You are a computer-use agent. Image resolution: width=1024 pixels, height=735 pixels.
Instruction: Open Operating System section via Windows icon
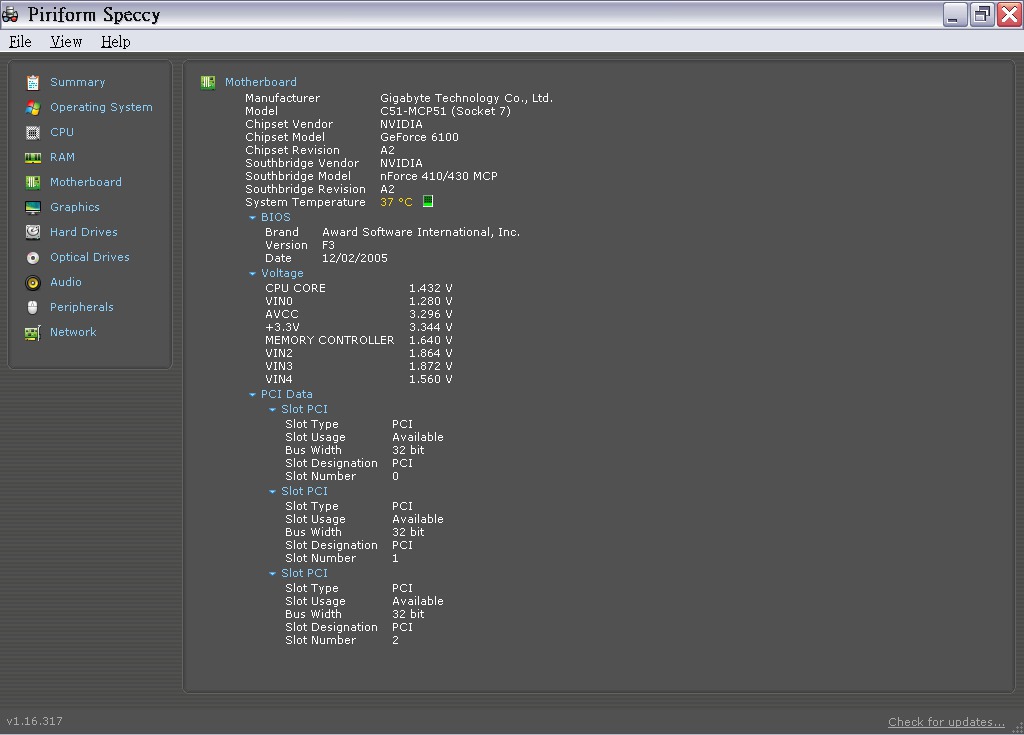point(33,108)
